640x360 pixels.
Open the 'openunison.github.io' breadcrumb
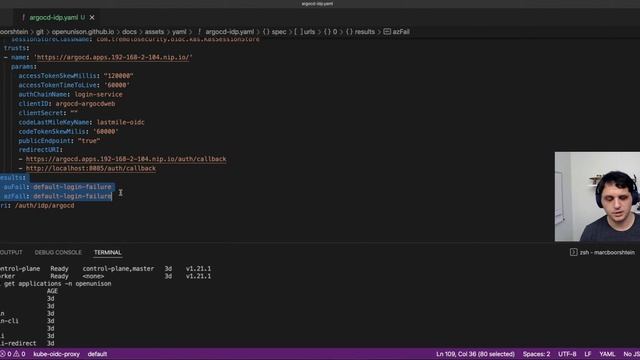point(82,32)
